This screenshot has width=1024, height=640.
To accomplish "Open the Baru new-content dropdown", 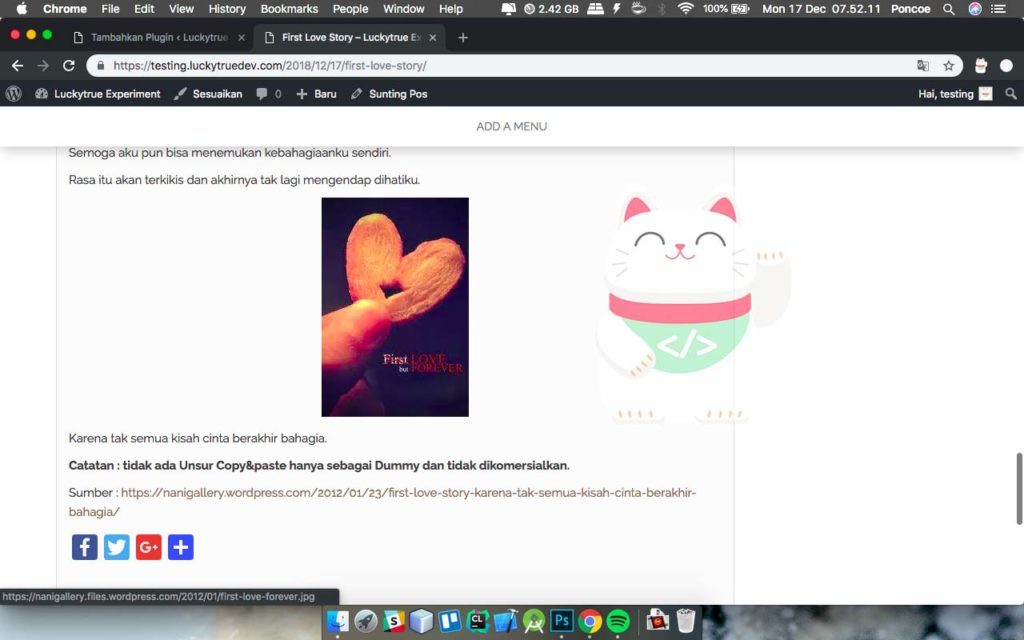I will click(x=316, y=94).
